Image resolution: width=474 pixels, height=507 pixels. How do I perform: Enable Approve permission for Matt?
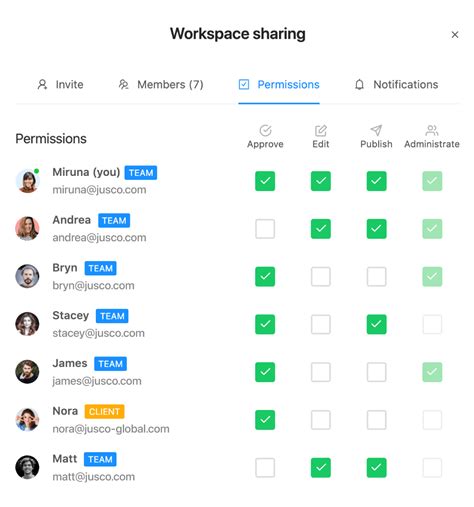pos(265,467)
